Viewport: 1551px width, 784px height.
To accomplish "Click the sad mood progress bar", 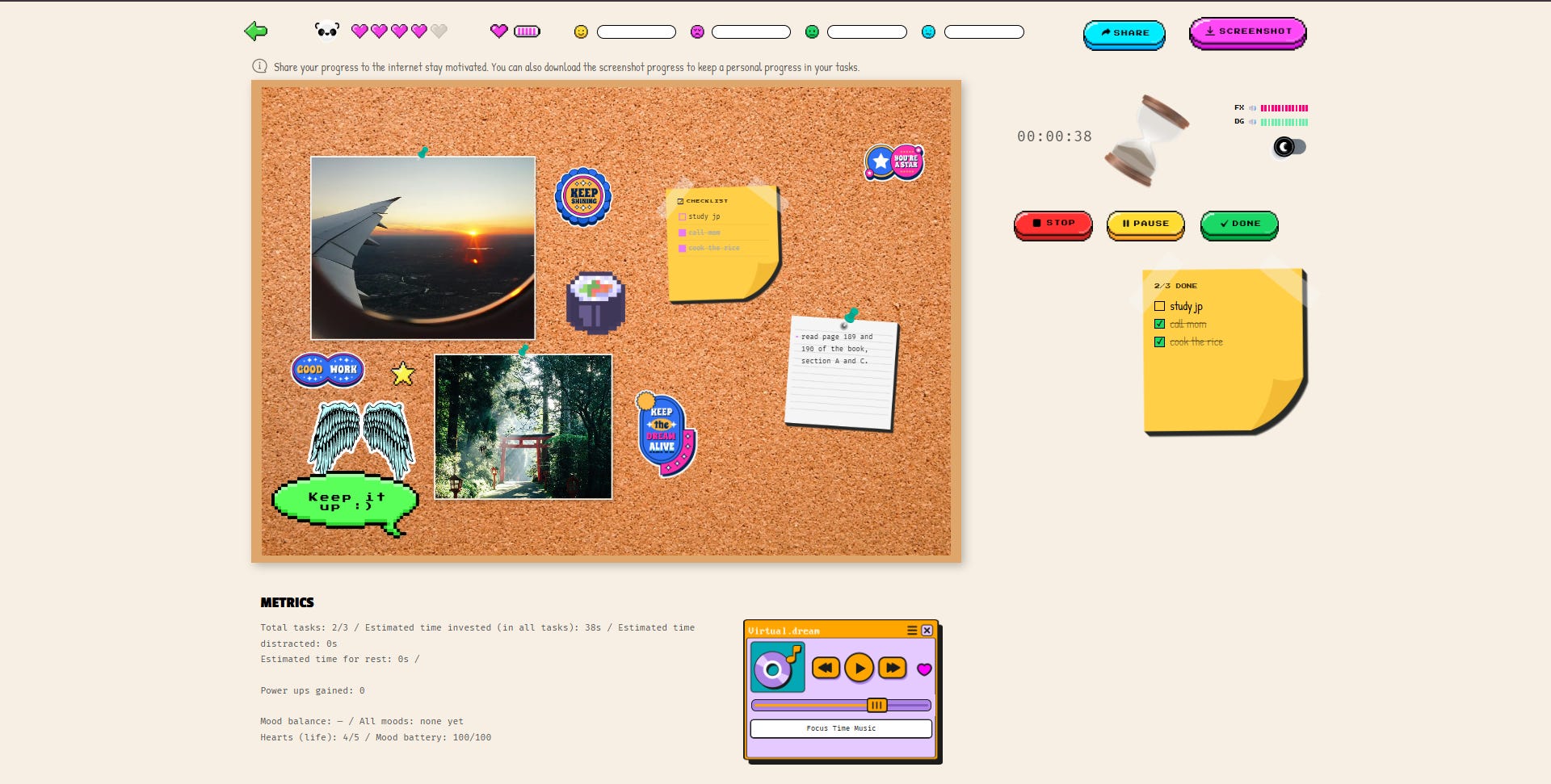I will 751,31.
